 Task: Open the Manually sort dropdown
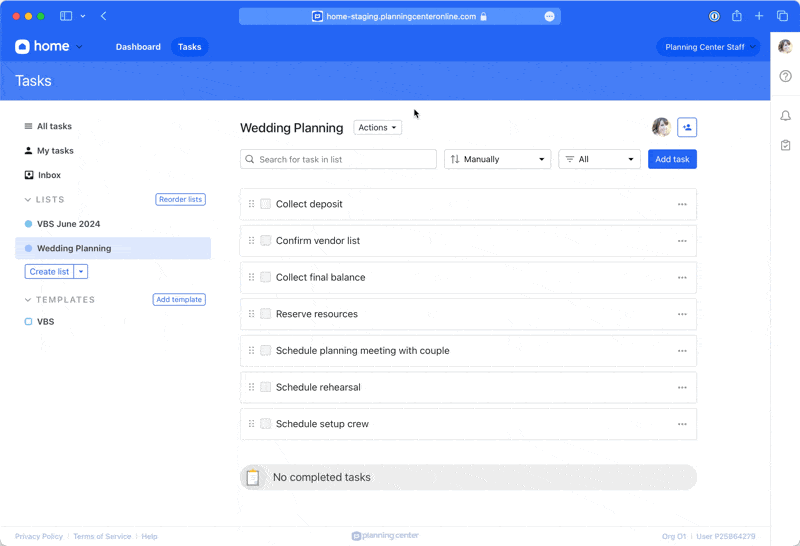point(497,159)
